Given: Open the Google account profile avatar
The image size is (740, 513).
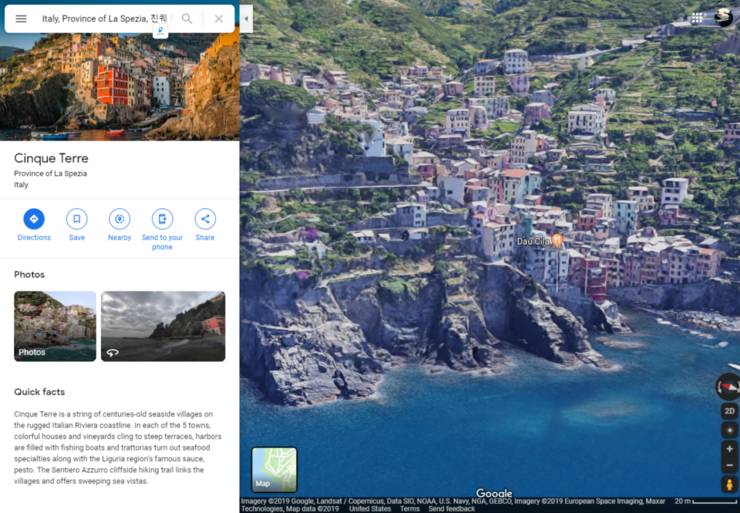Looking at the screenshot, I should pyautogui.click(x=725, y=18).
